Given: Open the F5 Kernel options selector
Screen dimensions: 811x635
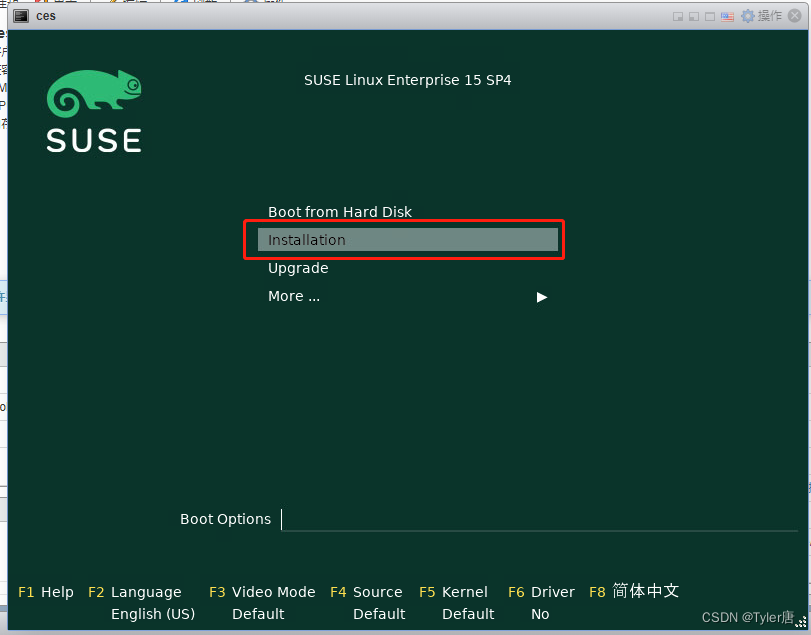Looking at the screenshot, I should click(x=453, y=592).
